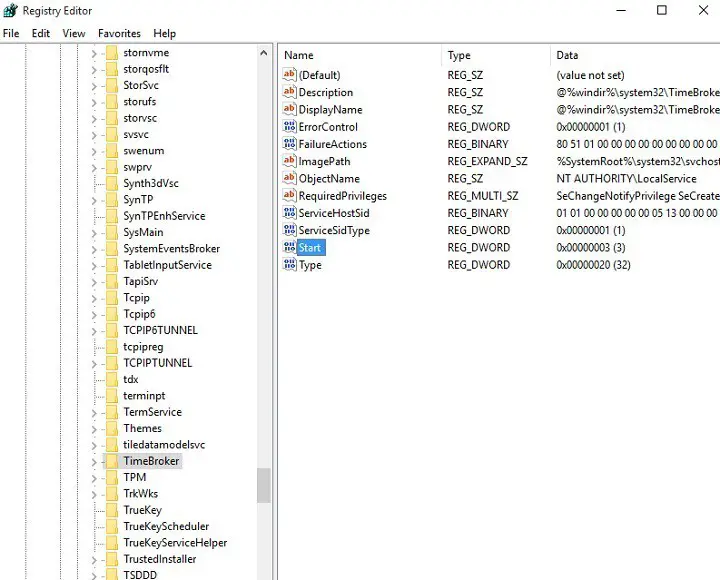This screenshot has width=720, height=580.
Task: Click the NT AUTHORITY\LocalService data cell
Action: [x=626, y=179]
